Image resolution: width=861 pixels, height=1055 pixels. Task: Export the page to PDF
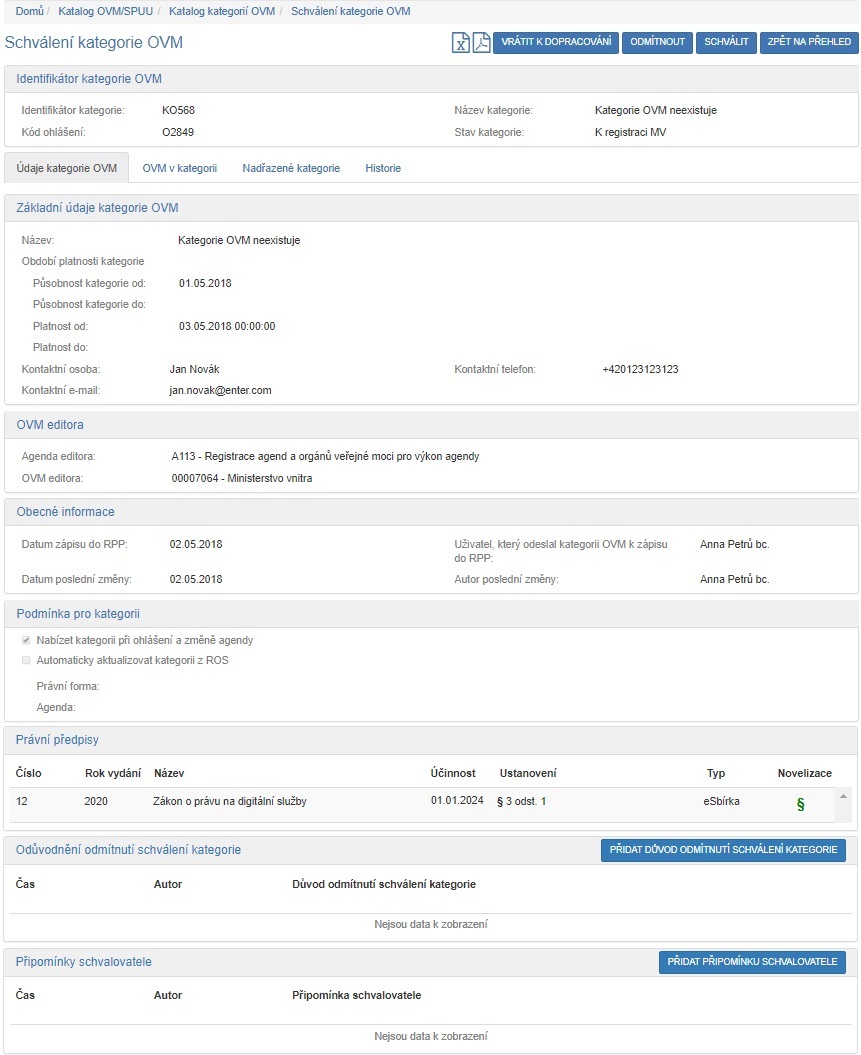point(481,43)
